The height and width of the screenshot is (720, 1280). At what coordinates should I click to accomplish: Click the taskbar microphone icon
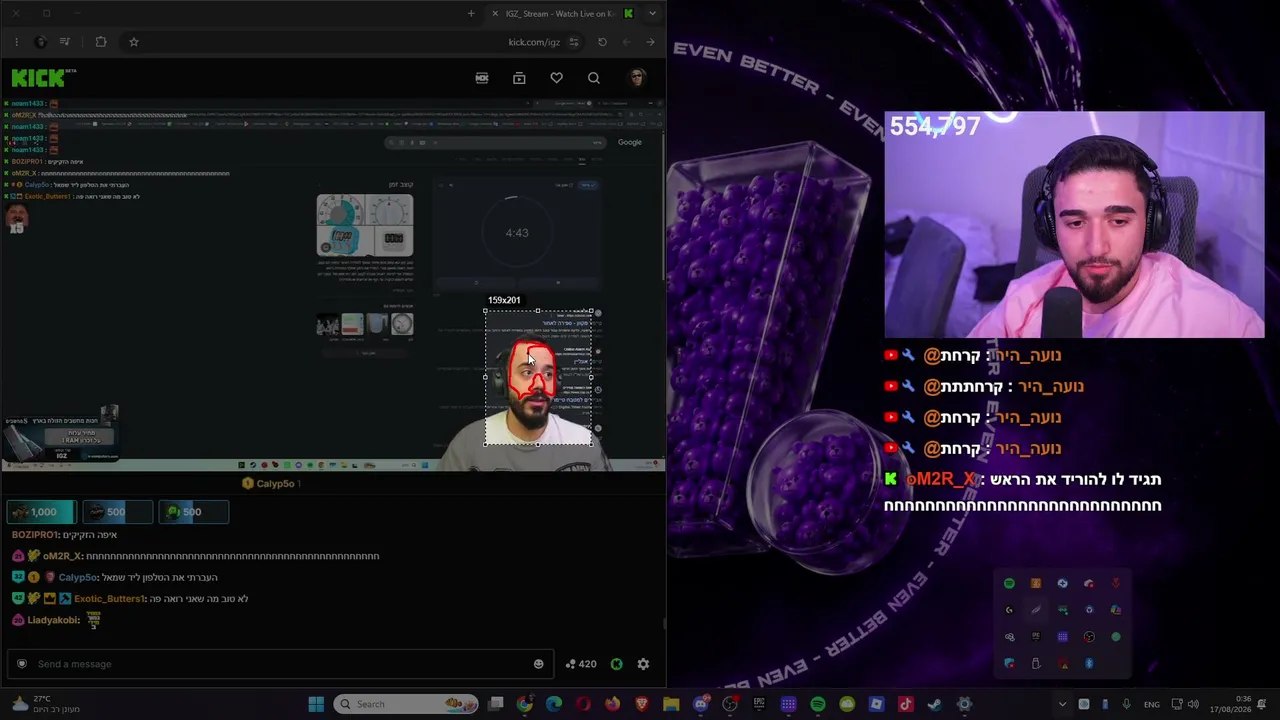[x=1127, y=704]
